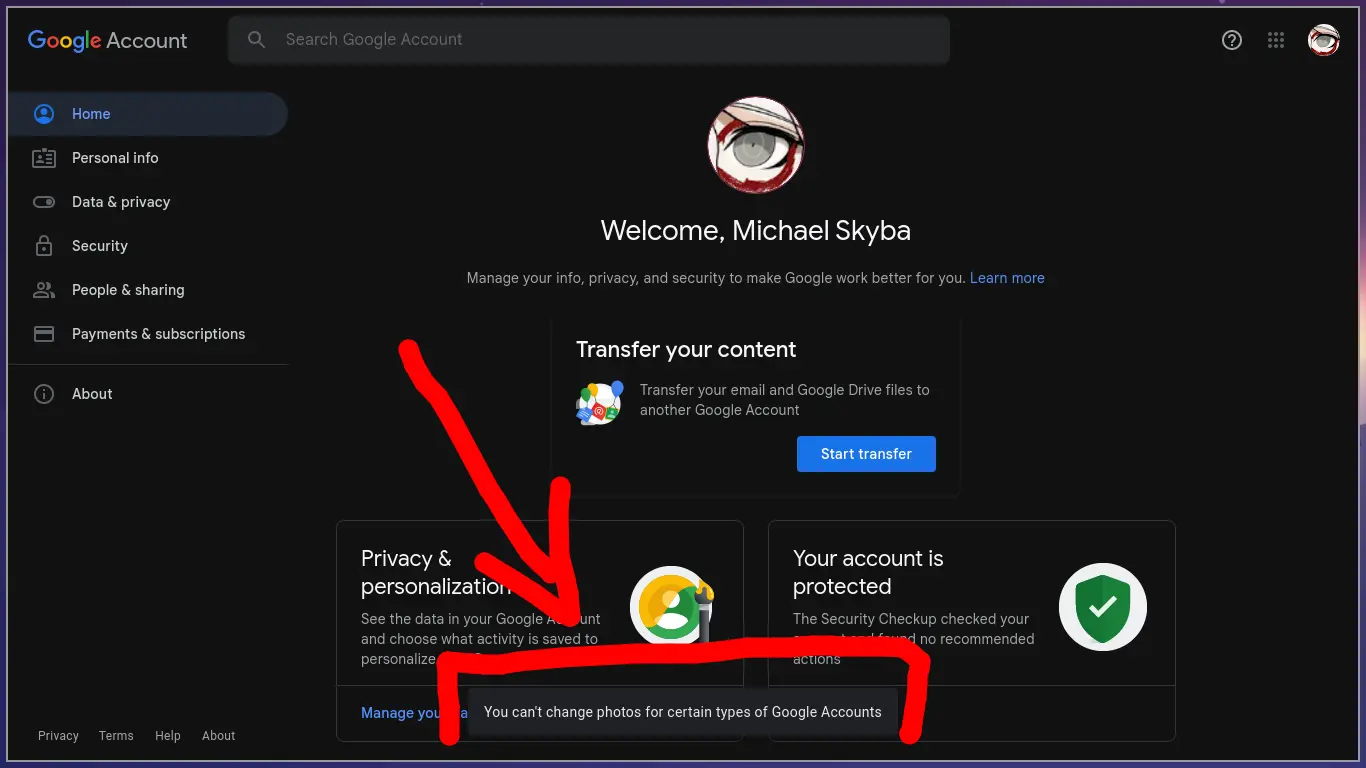Click the Privacy & personalization illustration
Screen dimensions: 1366x768
click(x=672, y=608)
